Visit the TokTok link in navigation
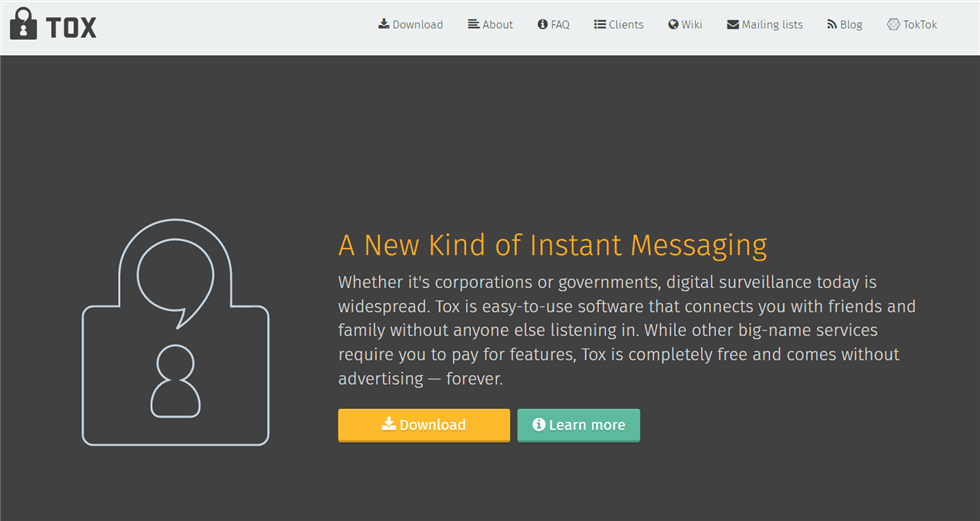The height and width of the screenshot is (521, 980). pos(912,24)
